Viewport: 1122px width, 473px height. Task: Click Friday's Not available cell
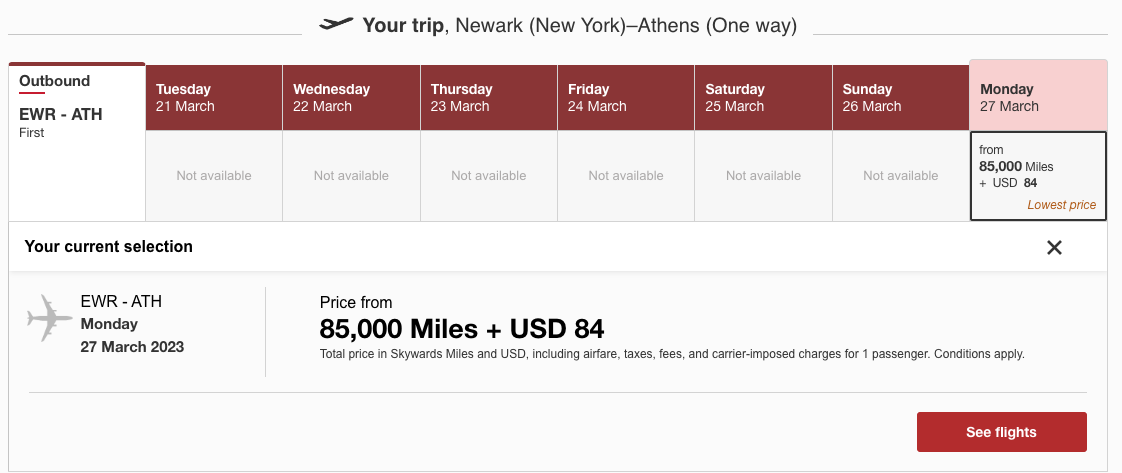point(625,176)
